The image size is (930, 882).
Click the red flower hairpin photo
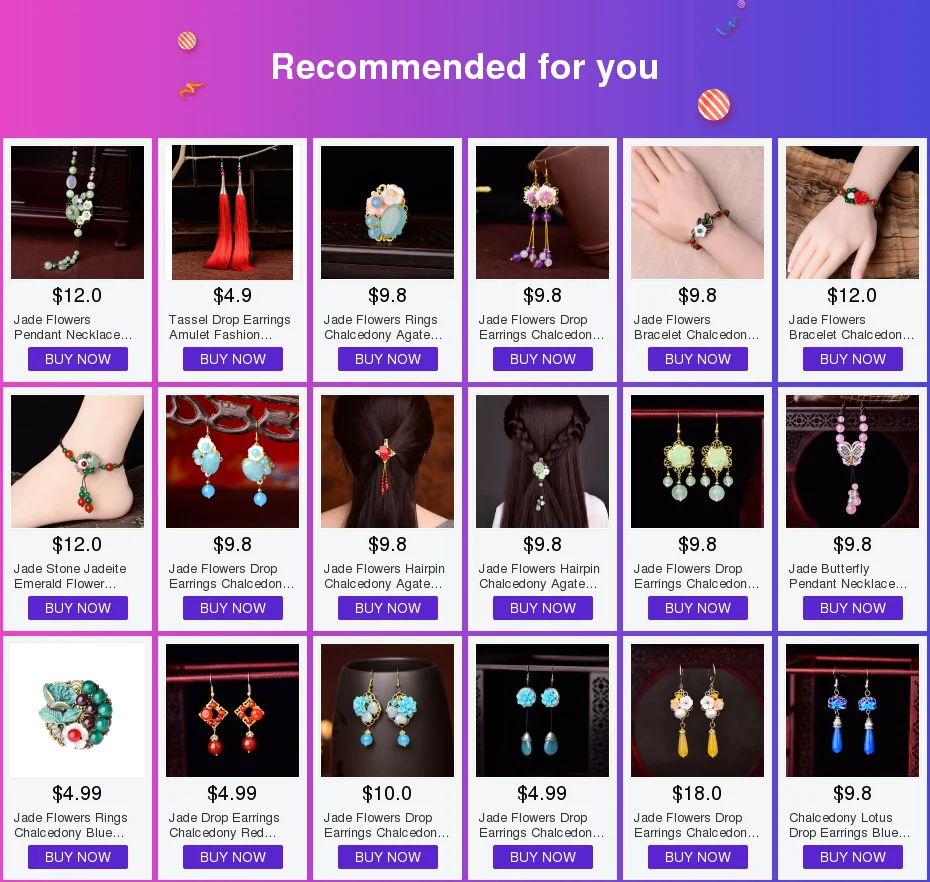tap(387, 461)
